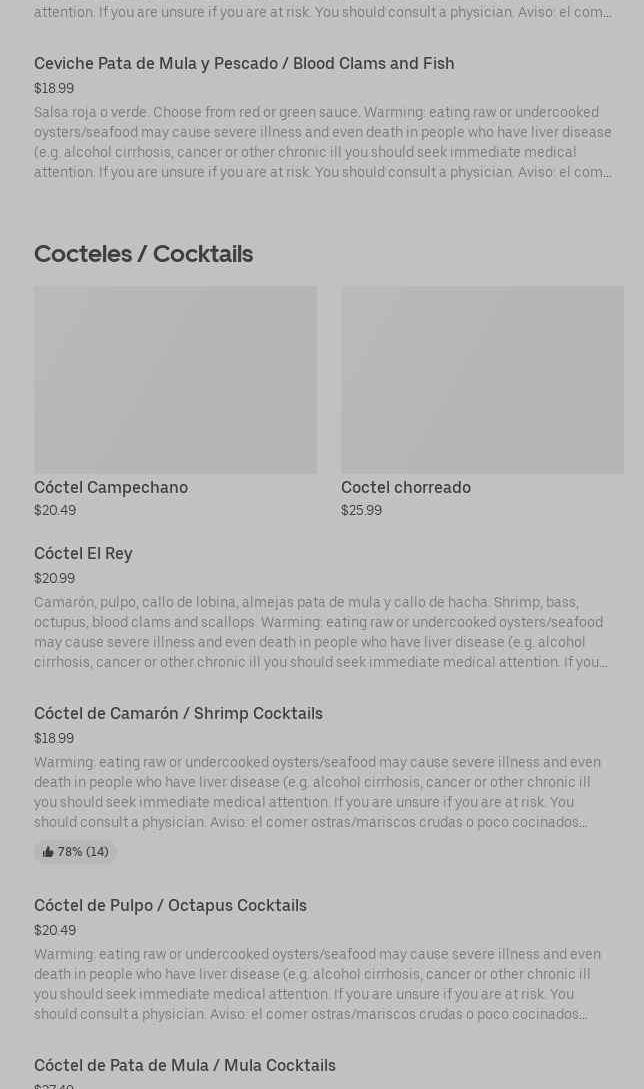The image size is (644, 1089).
Task: Click the $20.49 price under Octapus Cocktails
Action: click(55, 931)
